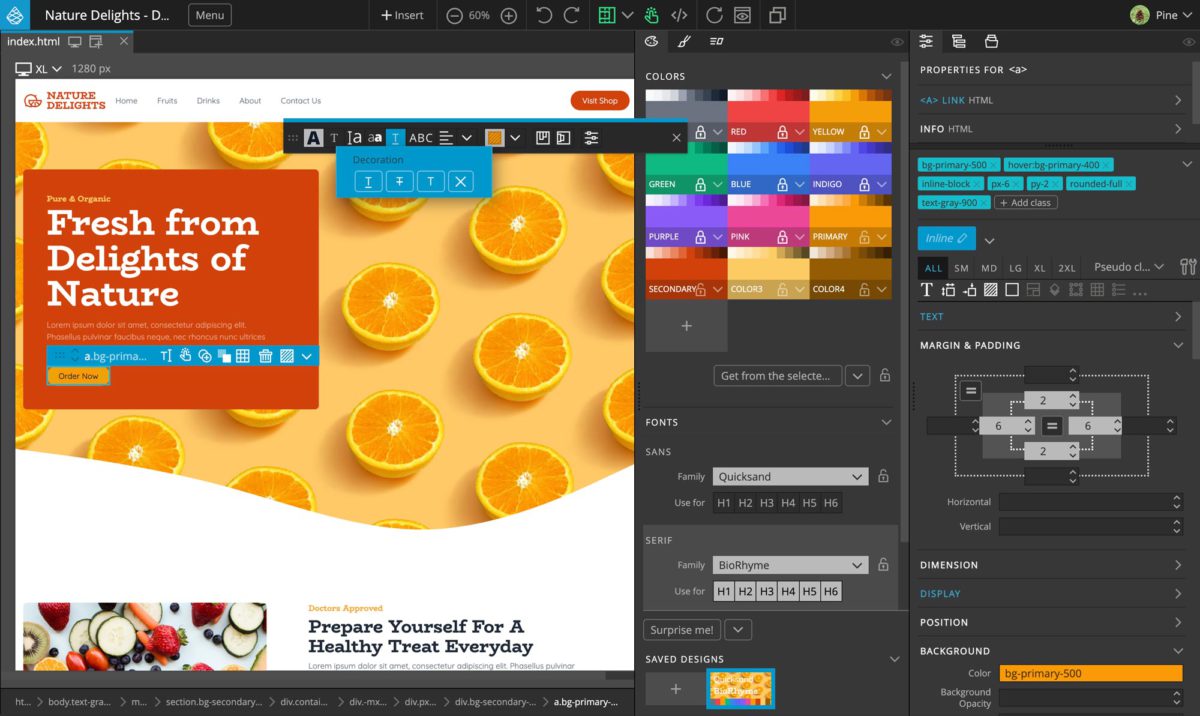Expand the PURPLE color dropdown
This screenshot has height=716, width=1200.
(718, 237)
